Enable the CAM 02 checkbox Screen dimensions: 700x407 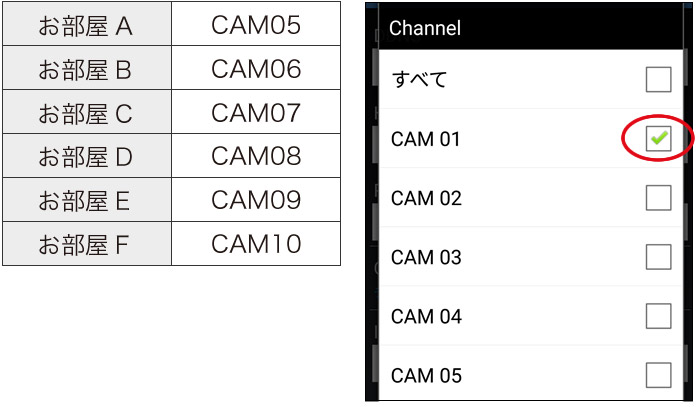pyautogui.click(x=658, y=198)
